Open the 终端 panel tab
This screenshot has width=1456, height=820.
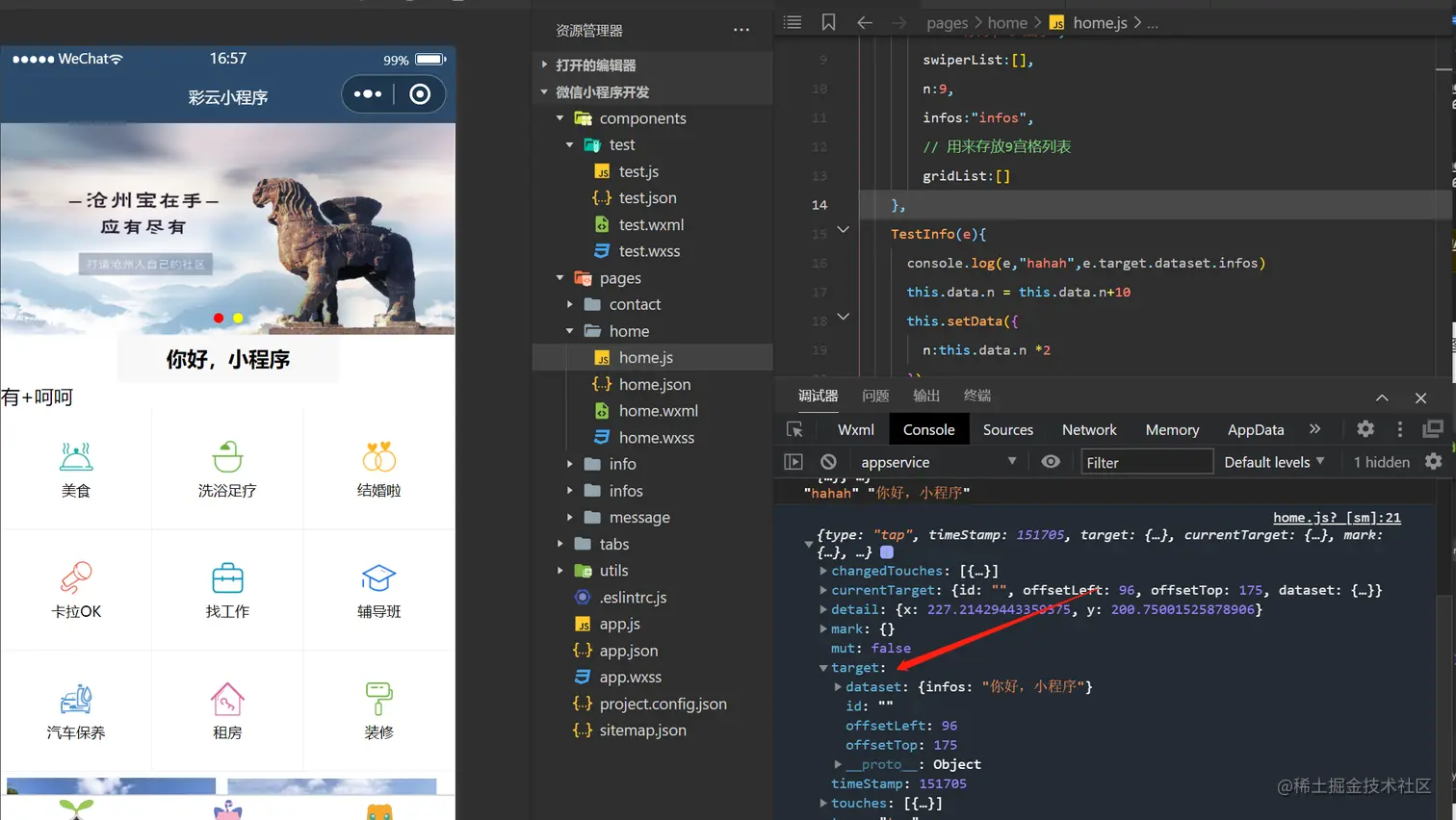[977, 396]
